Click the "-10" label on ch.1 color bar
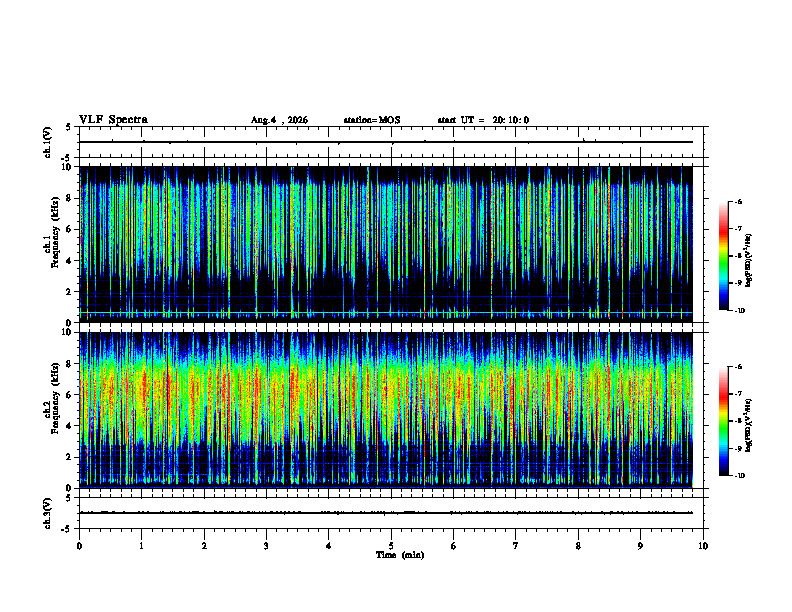 [x=740, y=311]
